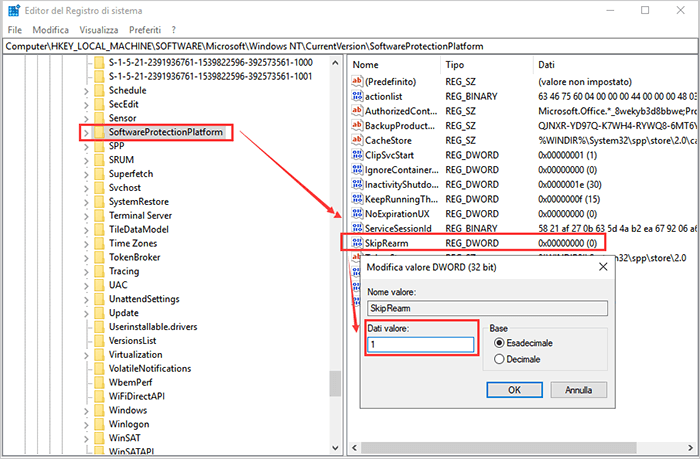
Task: Click the tree pane vertical scrollbar
Action: 336,250
